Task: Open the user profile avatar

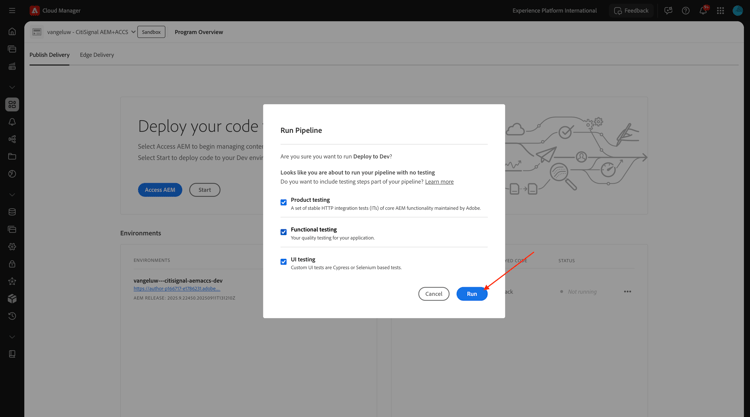Action: click(x=738, y=11)
